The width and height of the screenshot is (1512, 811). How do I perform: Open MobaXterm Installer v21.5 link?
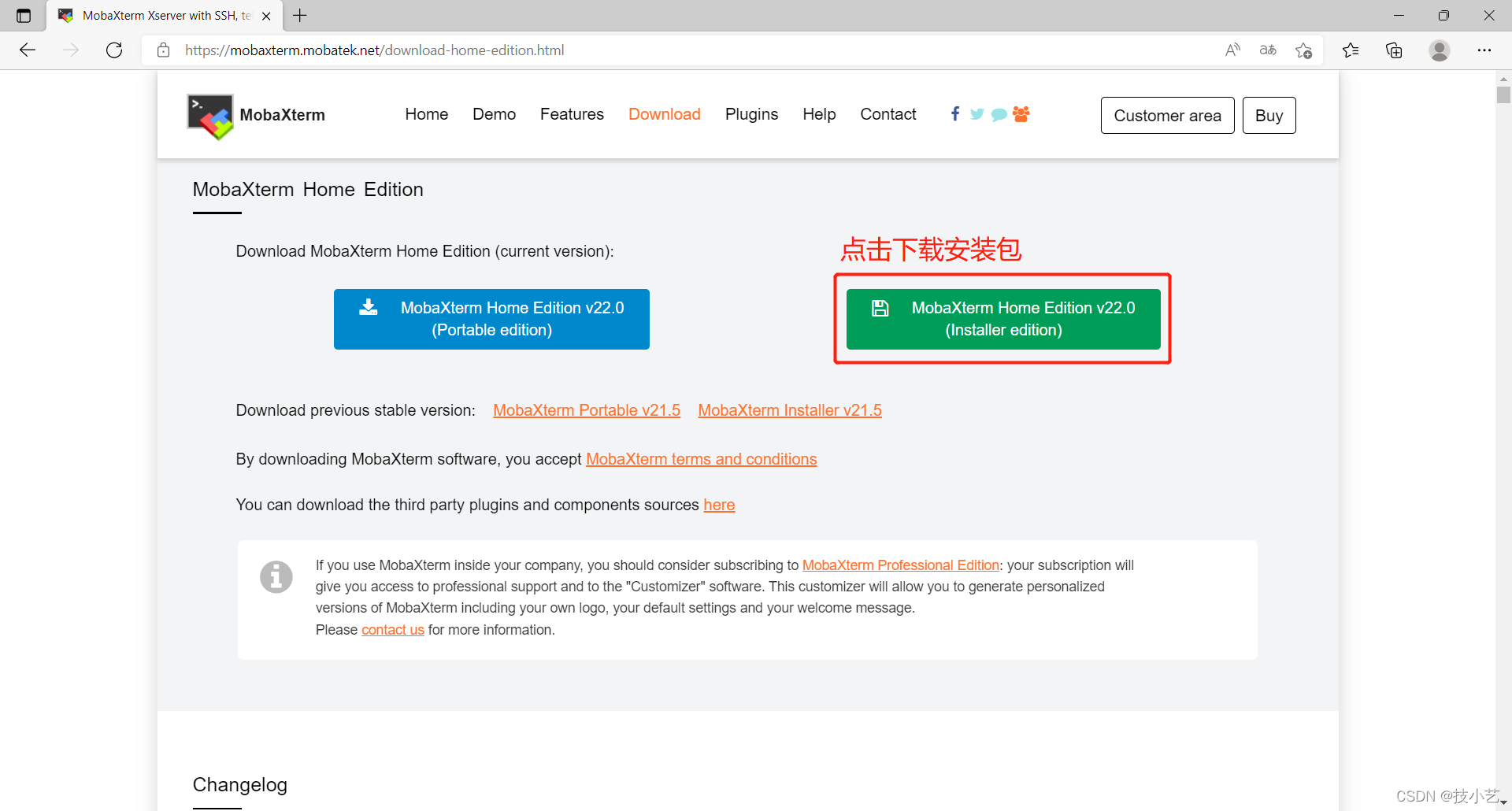click(x=790, y=410)
